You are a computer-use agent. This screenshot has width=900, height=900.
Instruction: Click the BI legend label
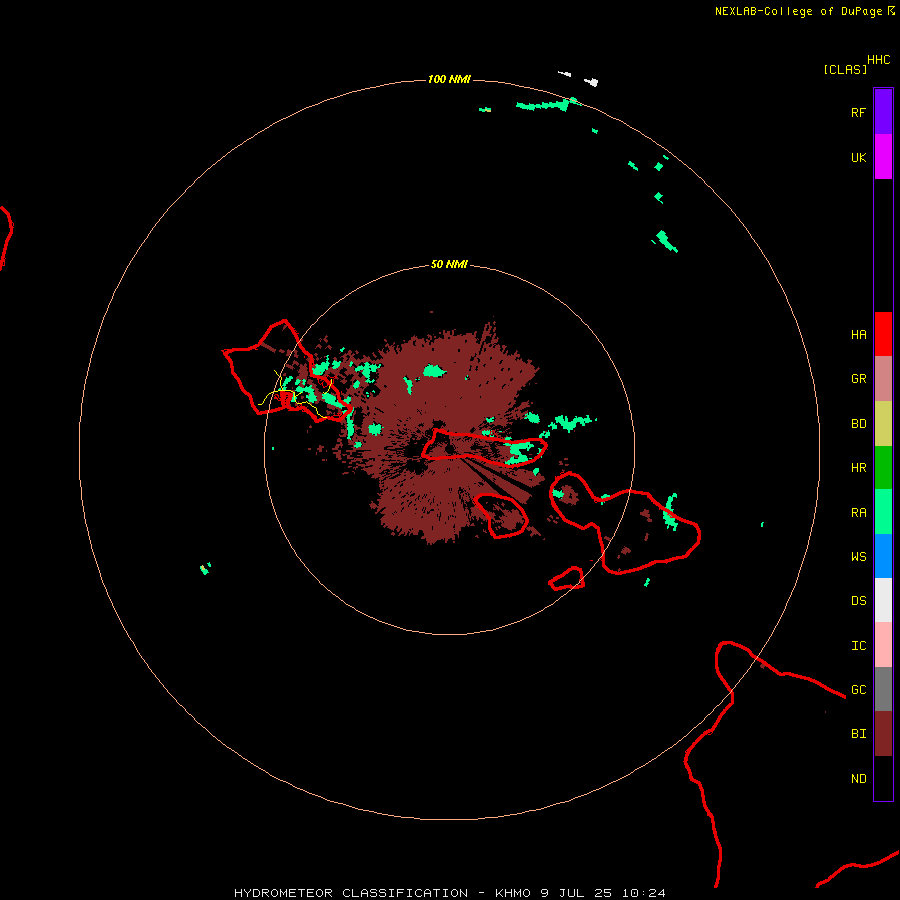coord(859,734)
